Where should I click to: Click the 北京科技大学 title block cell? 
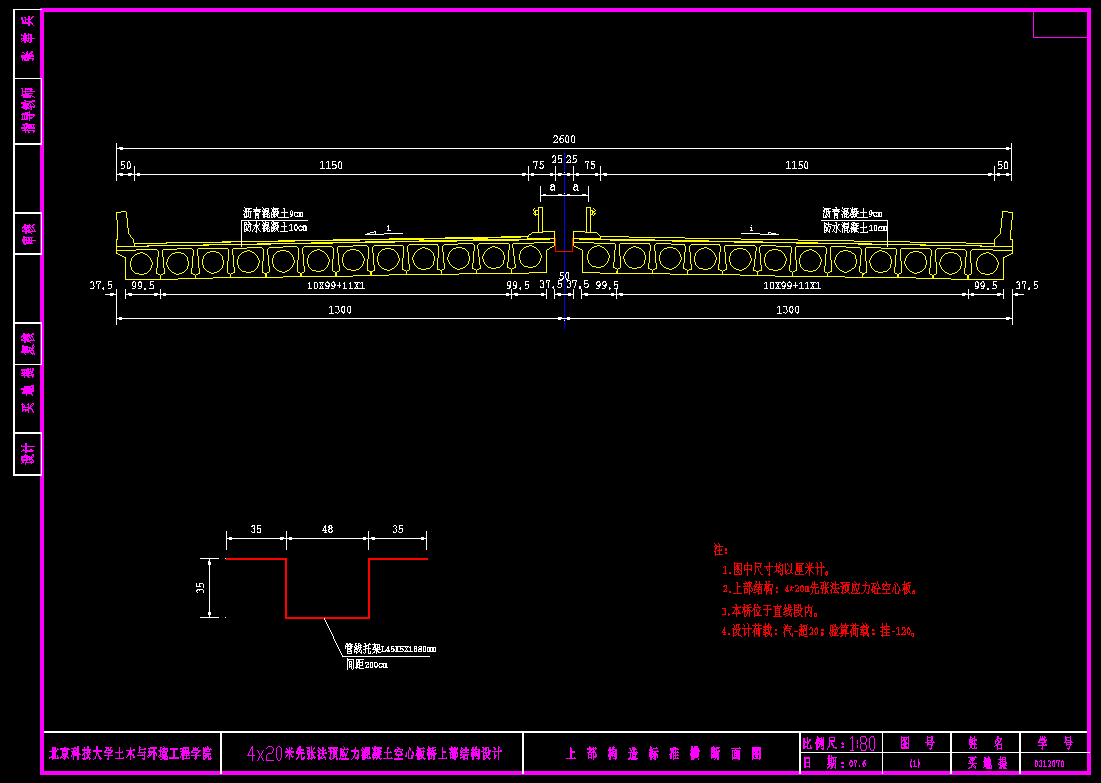(x=131, y=753)
